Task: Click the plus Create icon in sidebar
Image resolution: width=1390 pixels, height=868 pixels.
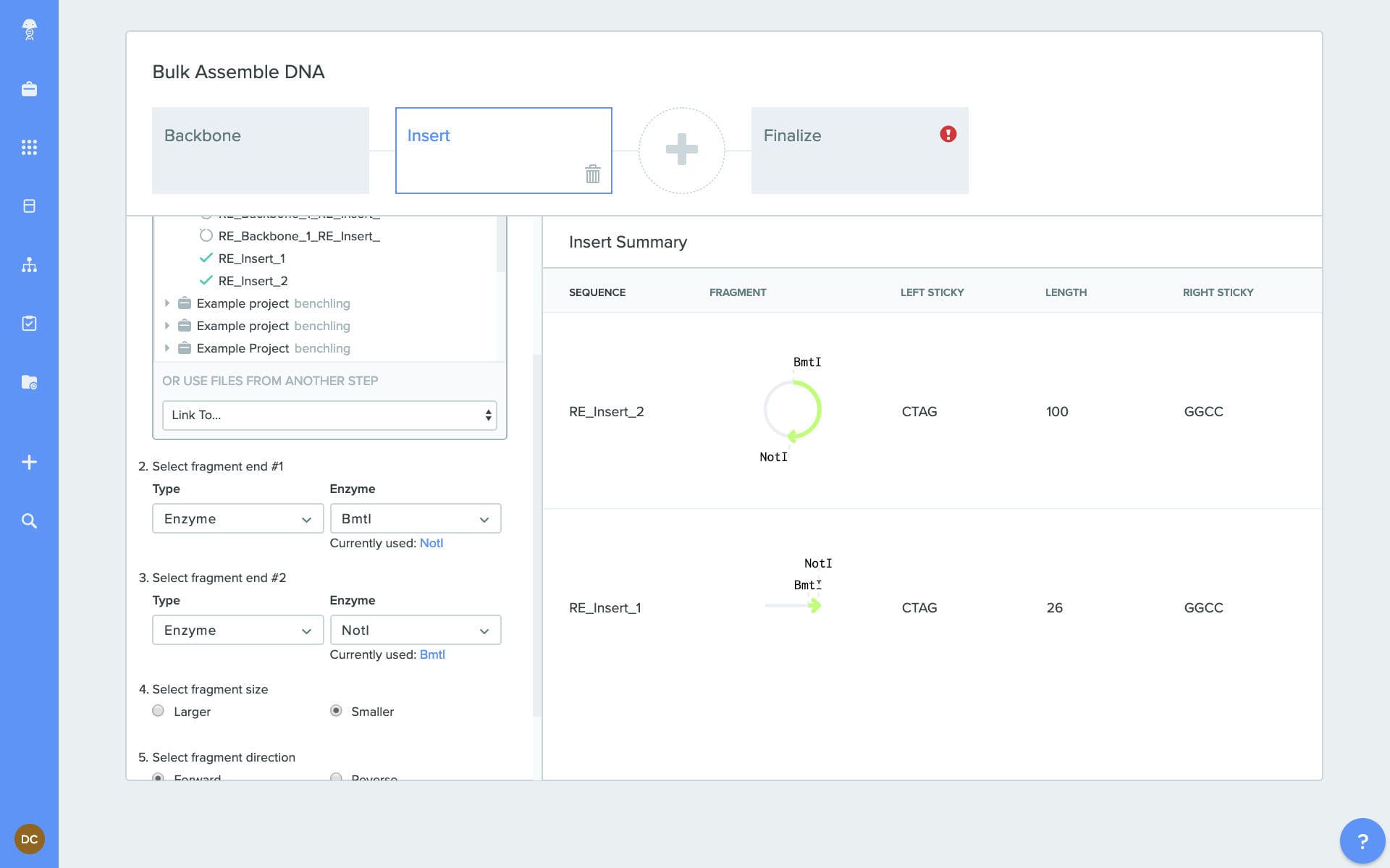Action: click(29, 463)
